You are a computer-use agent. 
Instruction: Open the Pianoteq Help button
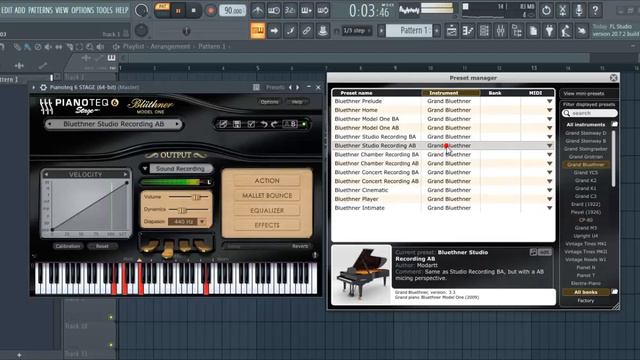click(x=297, y=102)
